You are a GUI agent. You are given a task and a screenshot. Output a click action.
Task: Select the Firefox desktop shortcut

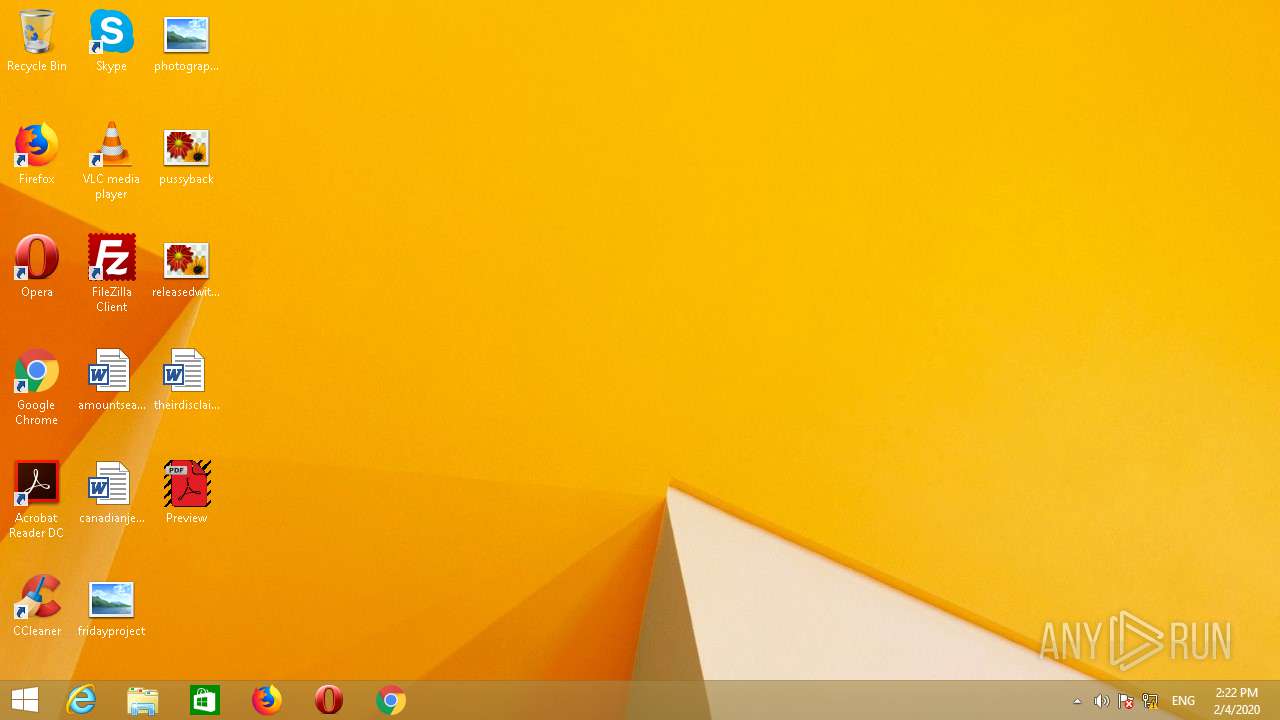click(x=37, y=153)
